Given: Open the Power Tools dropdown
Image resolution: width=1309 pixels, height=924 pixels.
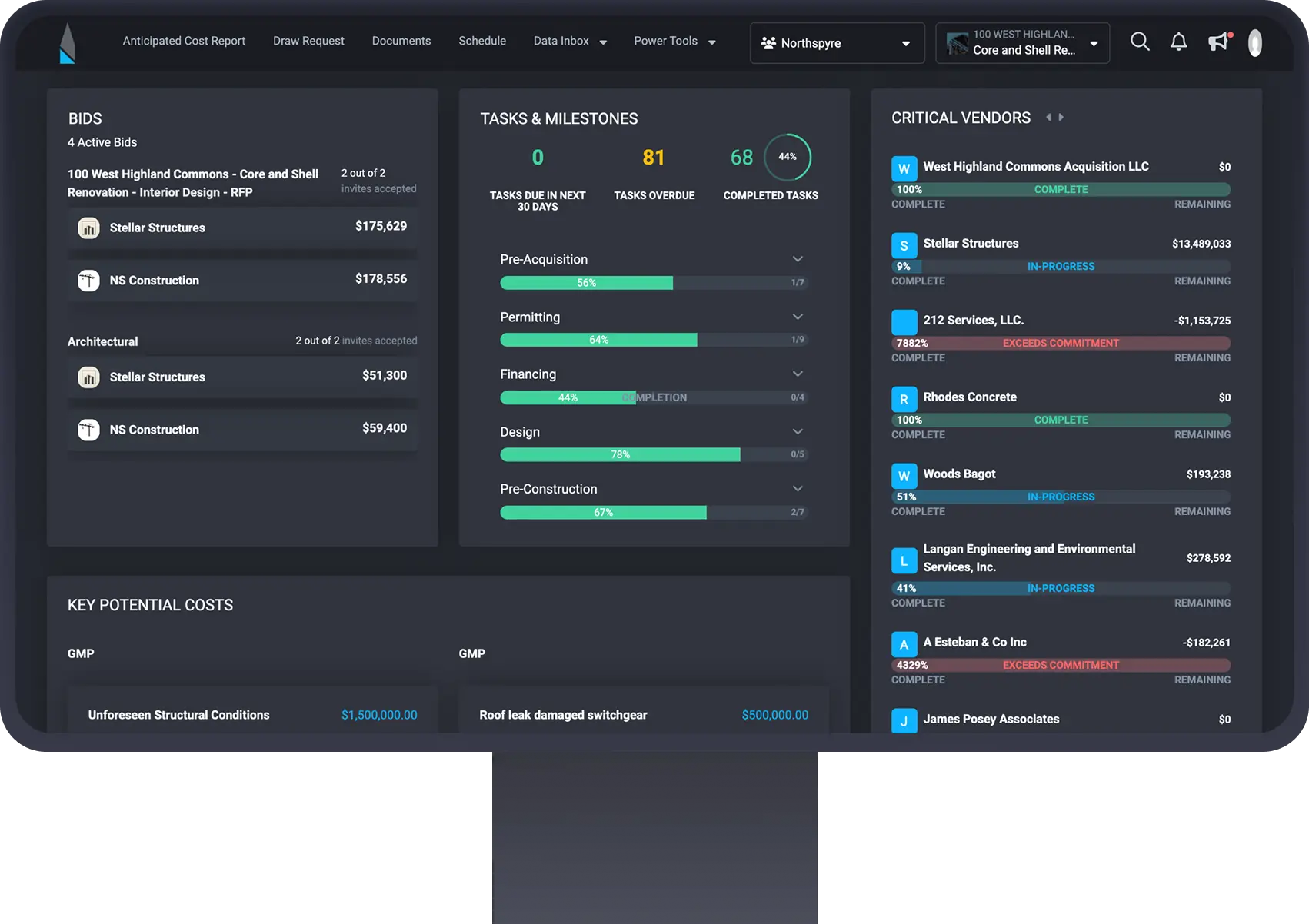Looking at the screenshot, I should coord(674,41).
